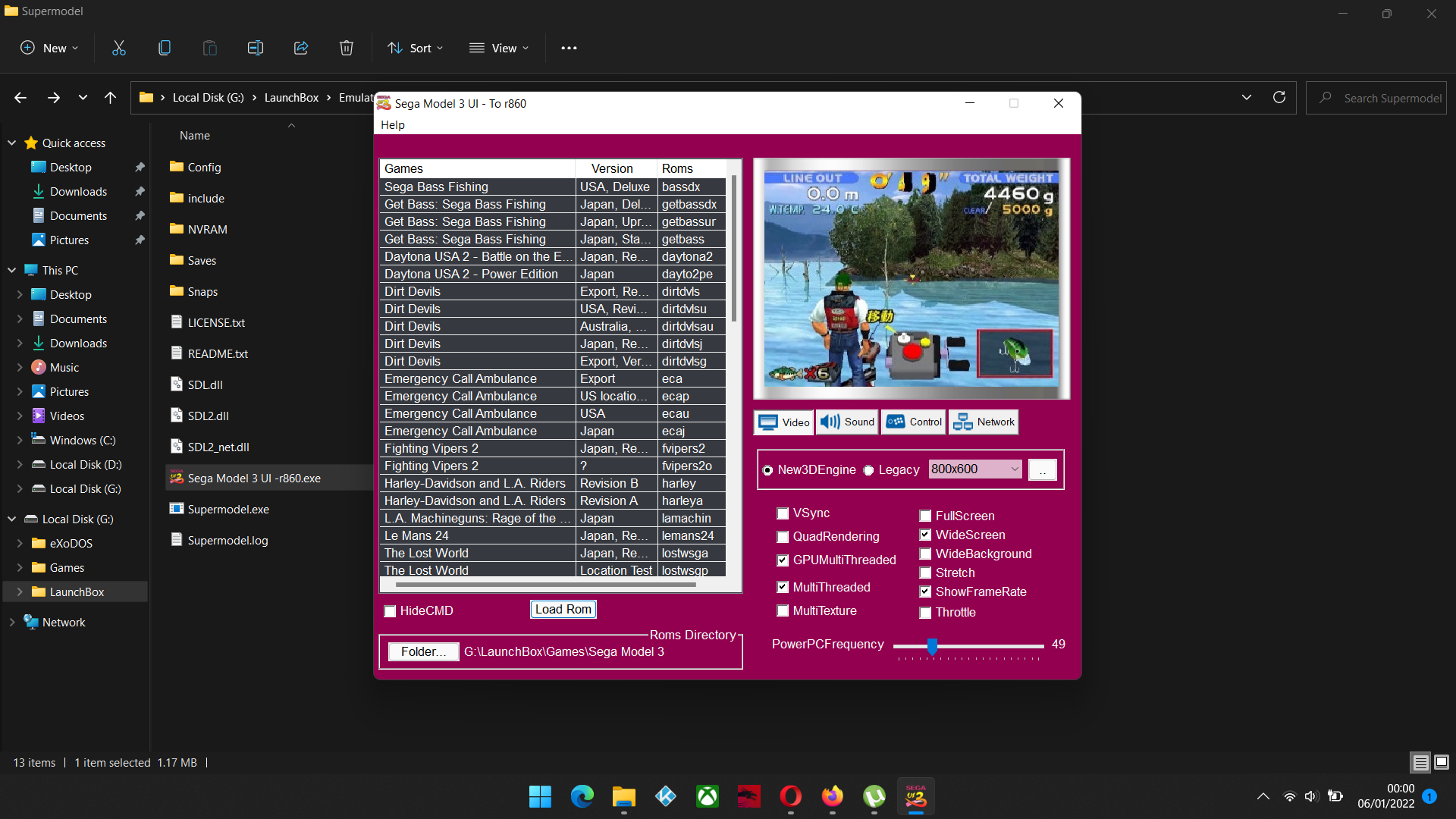Sort game list by Version column header
1456x819 pixels.
616,168
